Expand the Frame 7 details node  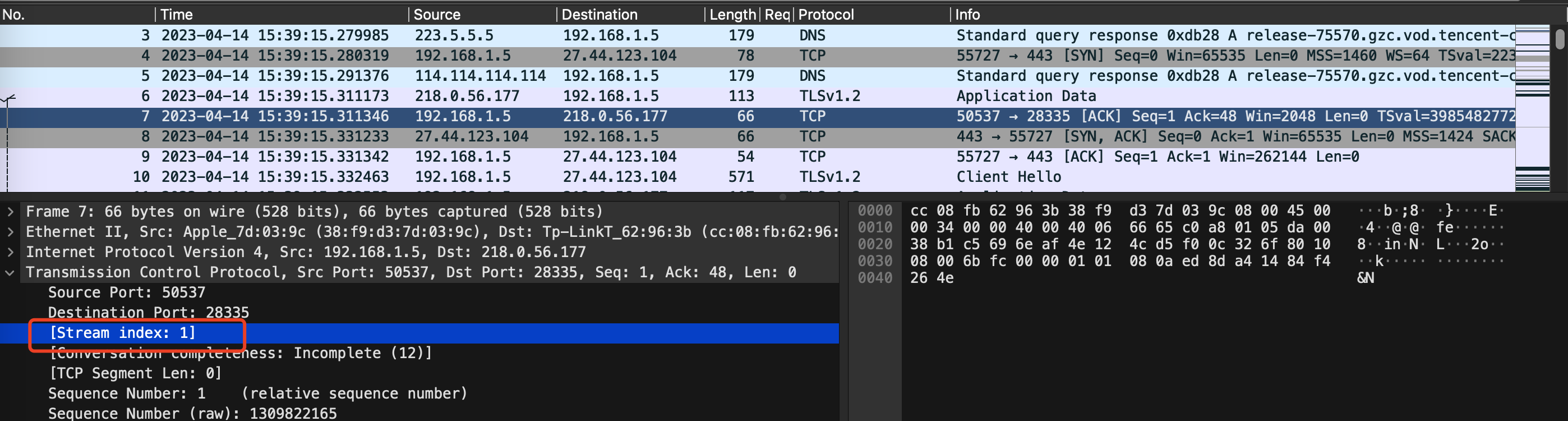(10, 212)
